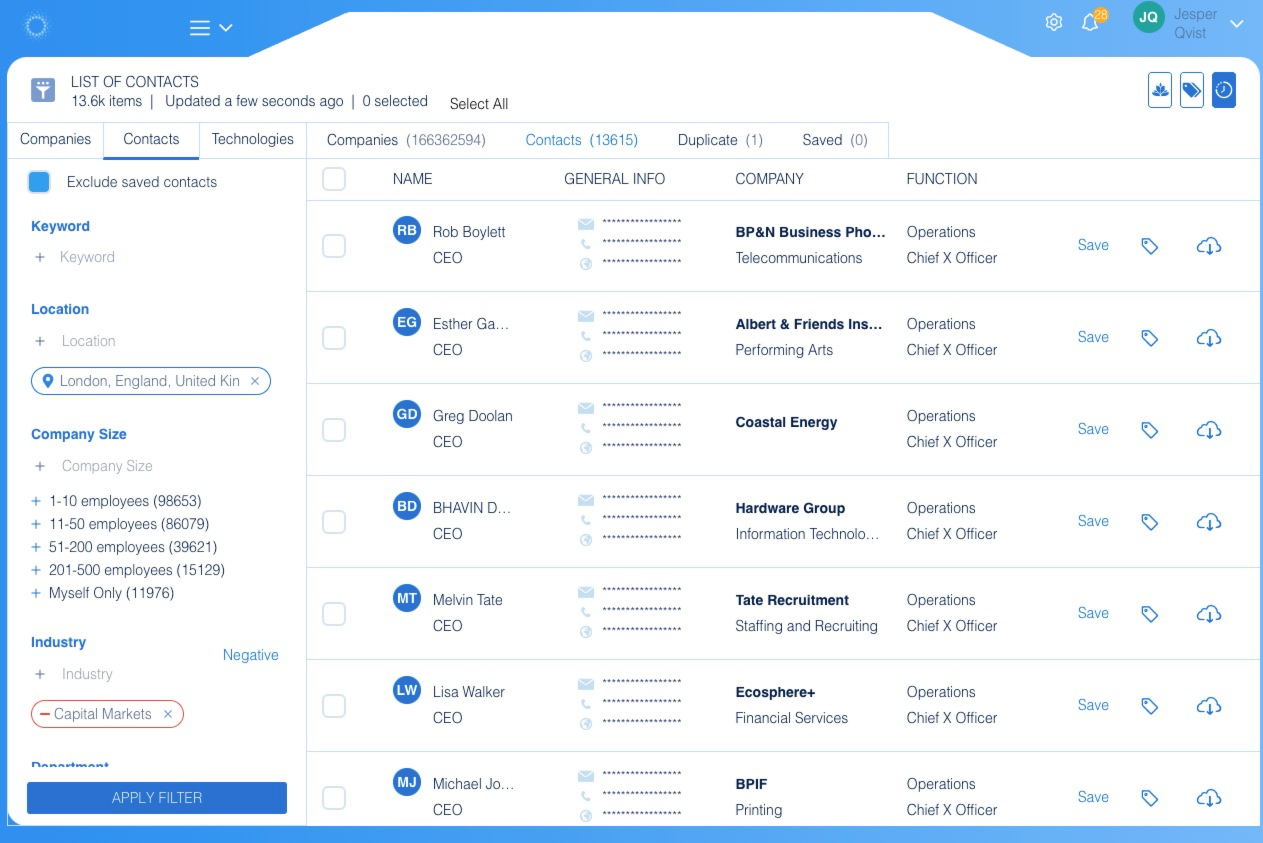Click the history clock icon in top right
This screenshot has height=843, width=1263.
(1223, 90)
